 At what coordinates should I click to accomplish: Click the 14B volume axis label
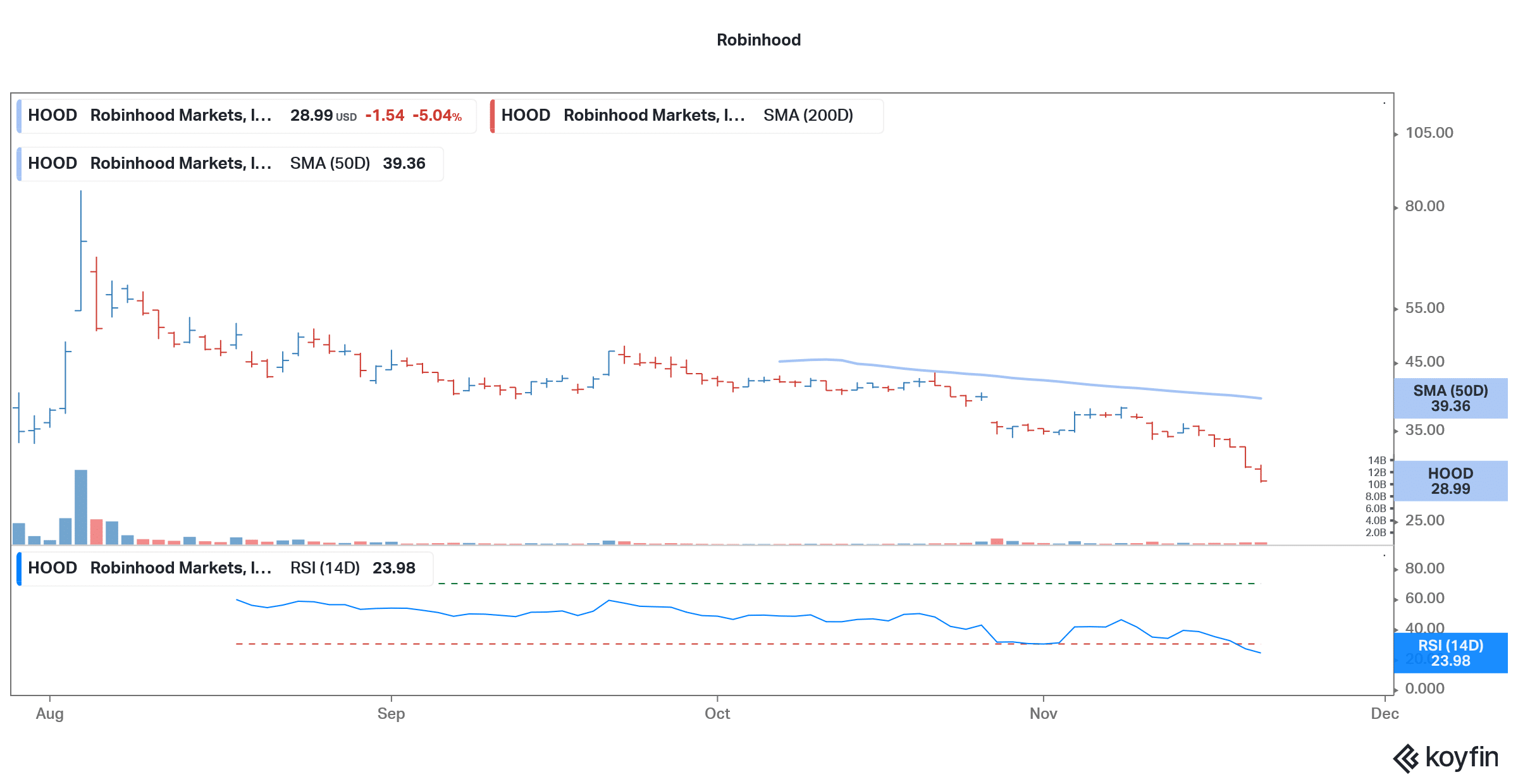1377,460
